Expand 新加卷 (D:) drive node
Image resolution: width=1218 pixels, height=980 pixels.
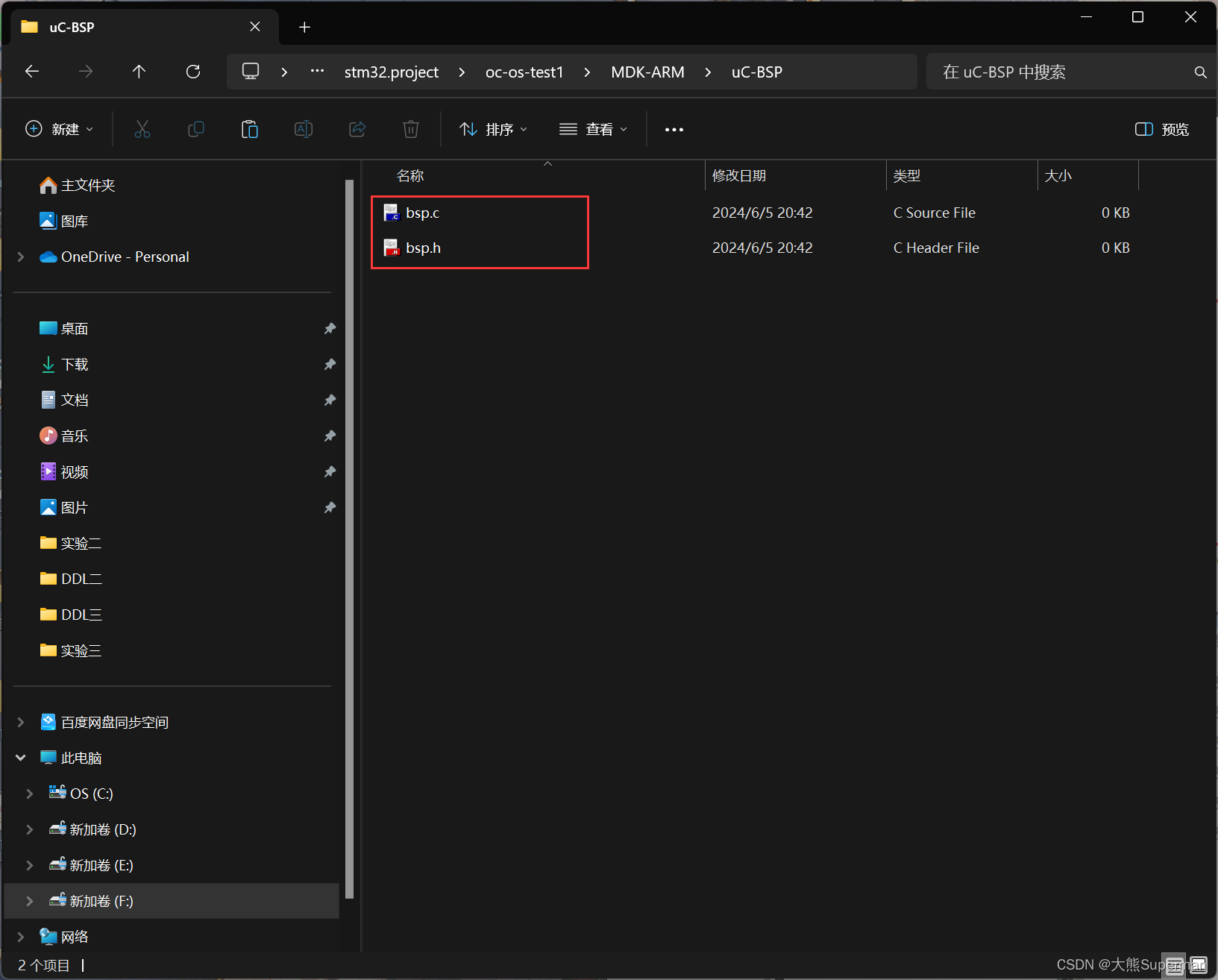coord(30,829)
